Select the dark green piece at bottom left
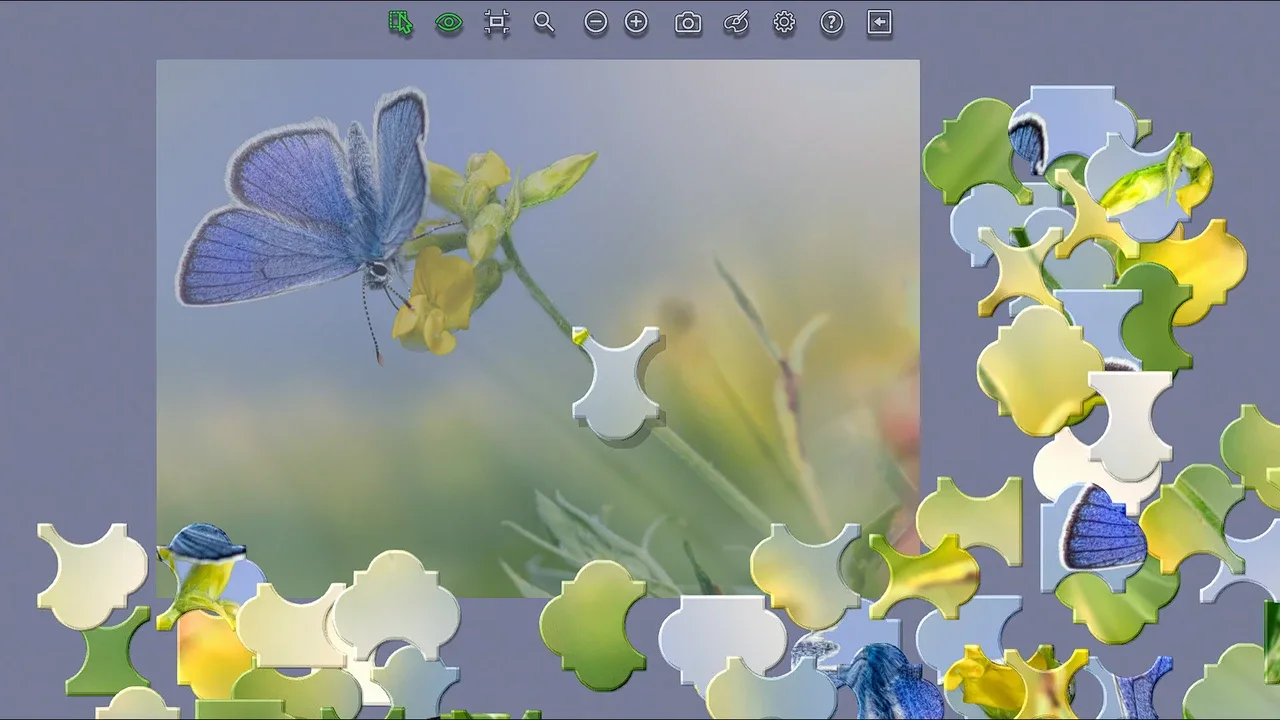The height and width of the screenshot is (720, 1280). [106, 651]
